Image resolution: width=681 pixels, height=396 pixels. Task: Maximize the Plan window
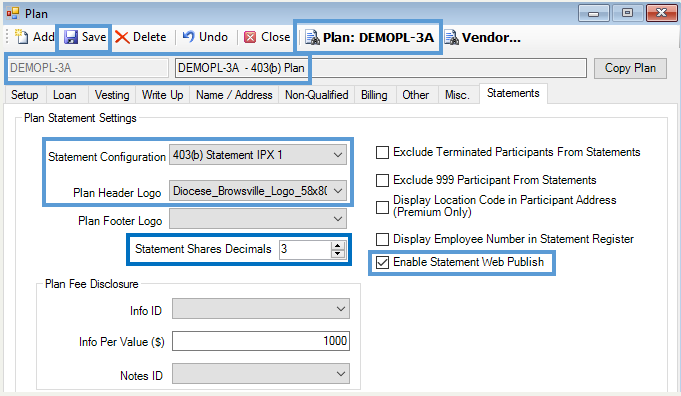click(x=627, y=13)
